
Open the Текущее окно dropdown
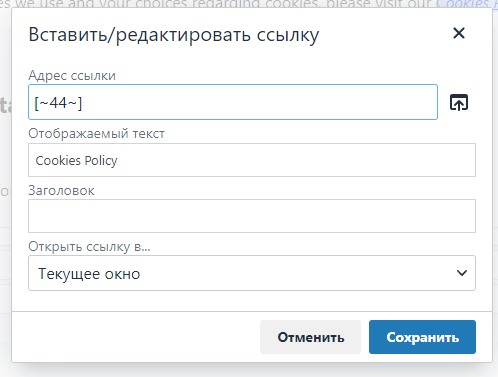point(252,273)
